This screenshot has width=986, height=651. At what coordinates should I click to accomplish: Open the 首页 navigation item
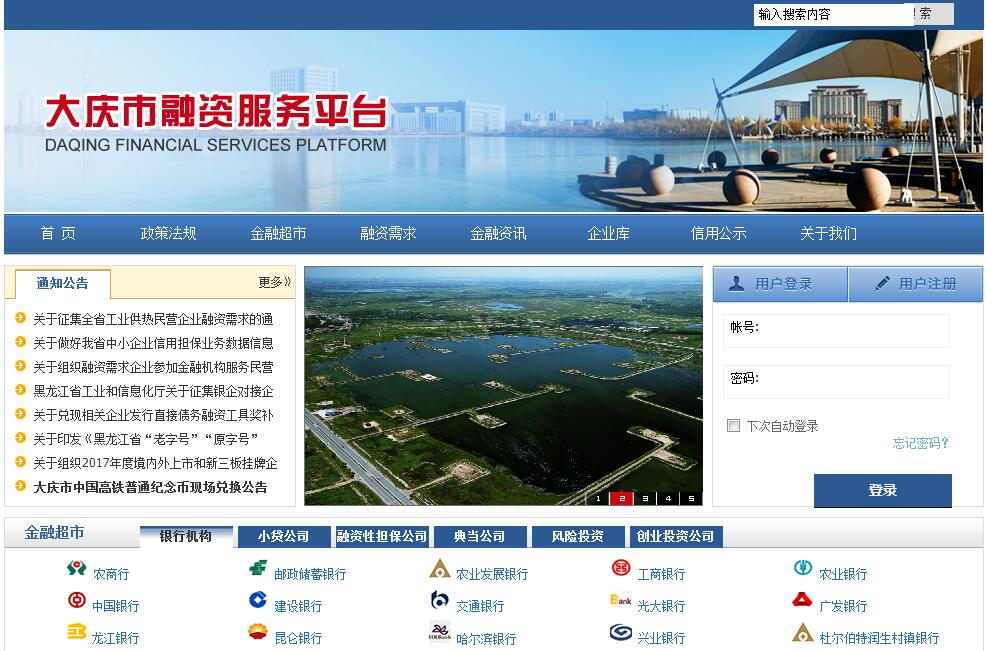click(58, 233)
